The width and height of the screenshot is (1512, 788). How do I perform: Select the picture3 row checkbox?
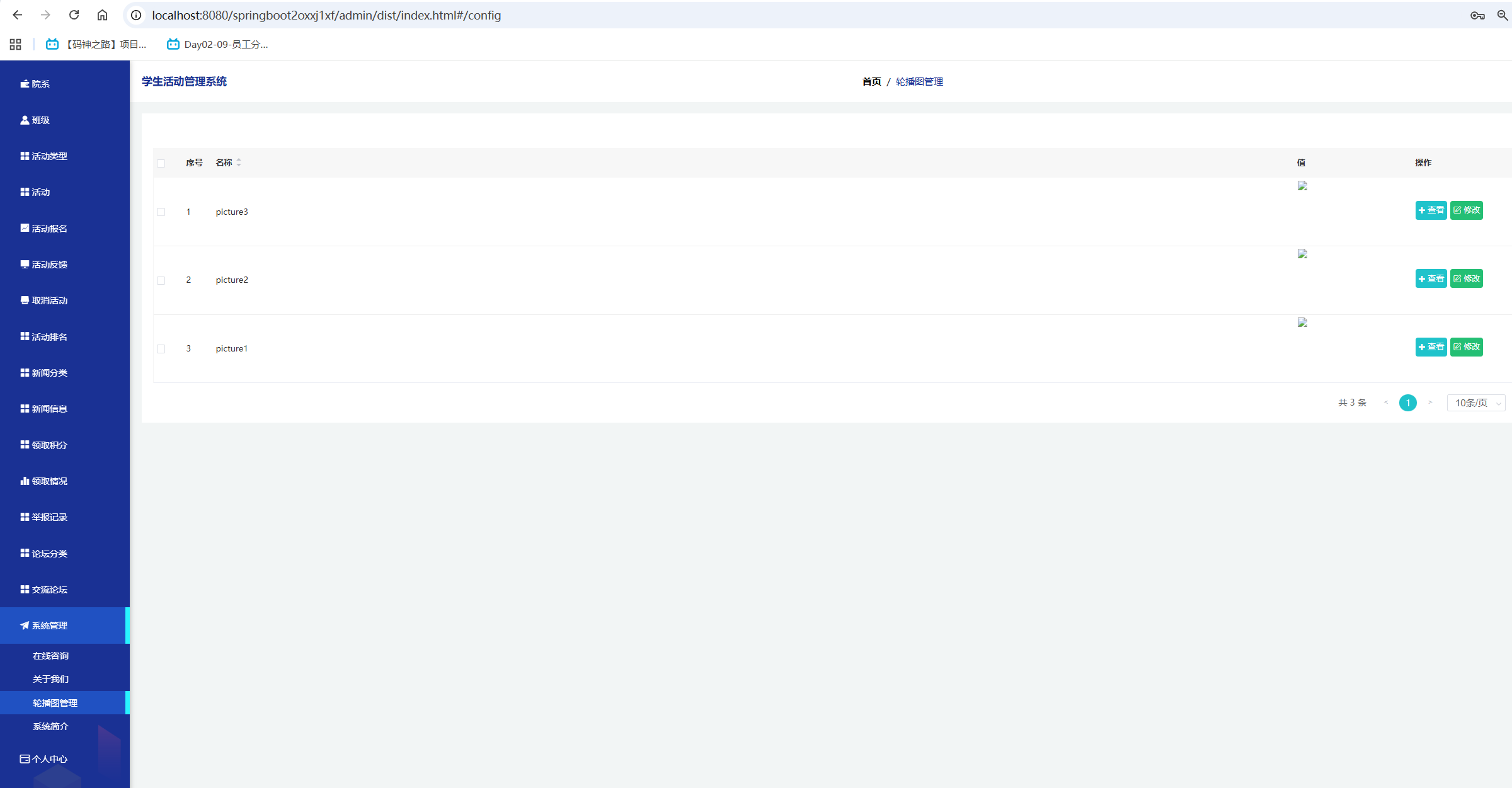[161, 212]
